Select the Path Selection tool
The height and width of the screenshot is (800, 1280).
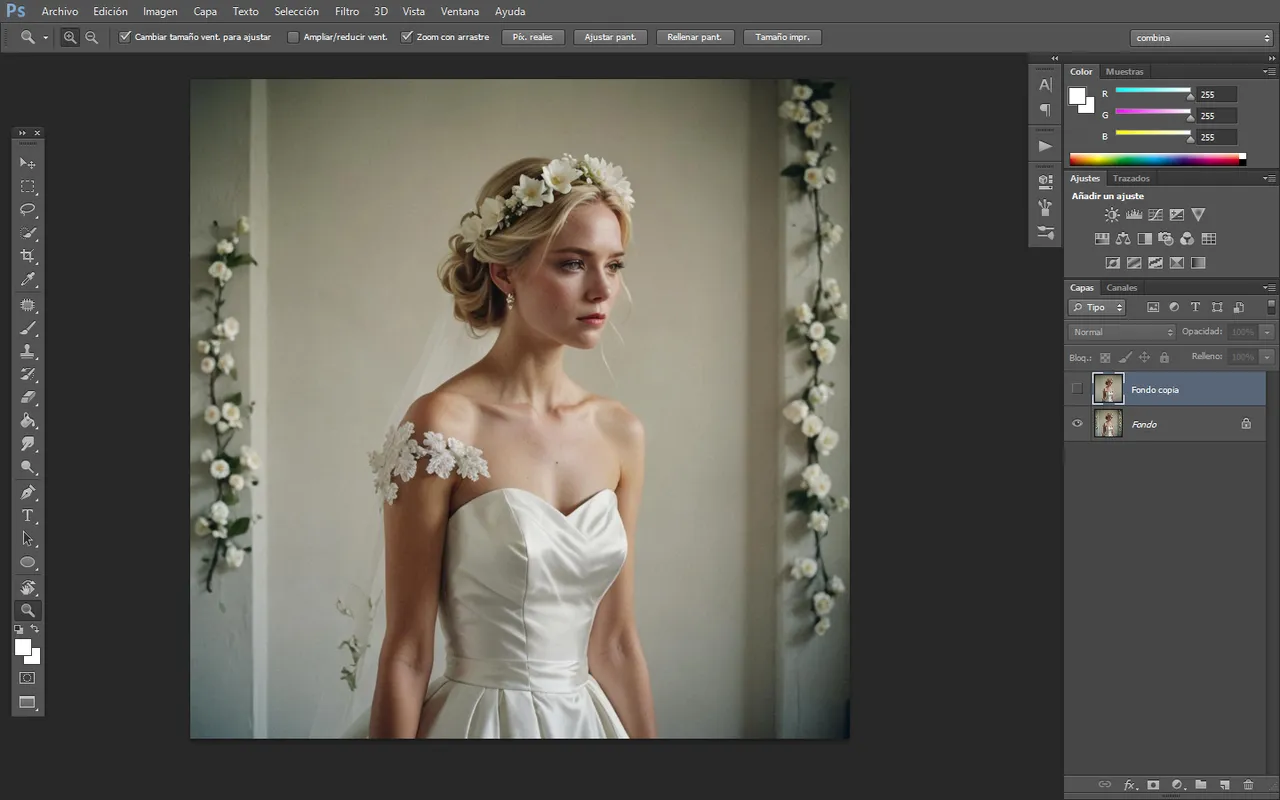tap(28, 538)
